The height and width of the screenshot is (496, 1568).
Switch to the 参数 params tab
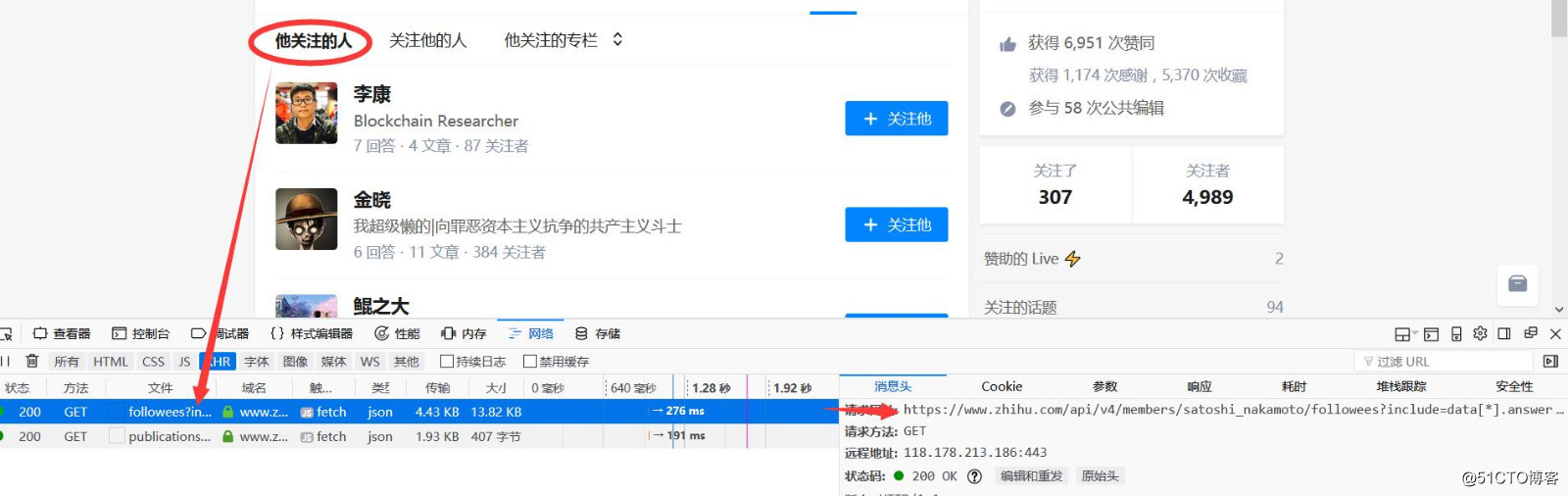click(1104, 386)
